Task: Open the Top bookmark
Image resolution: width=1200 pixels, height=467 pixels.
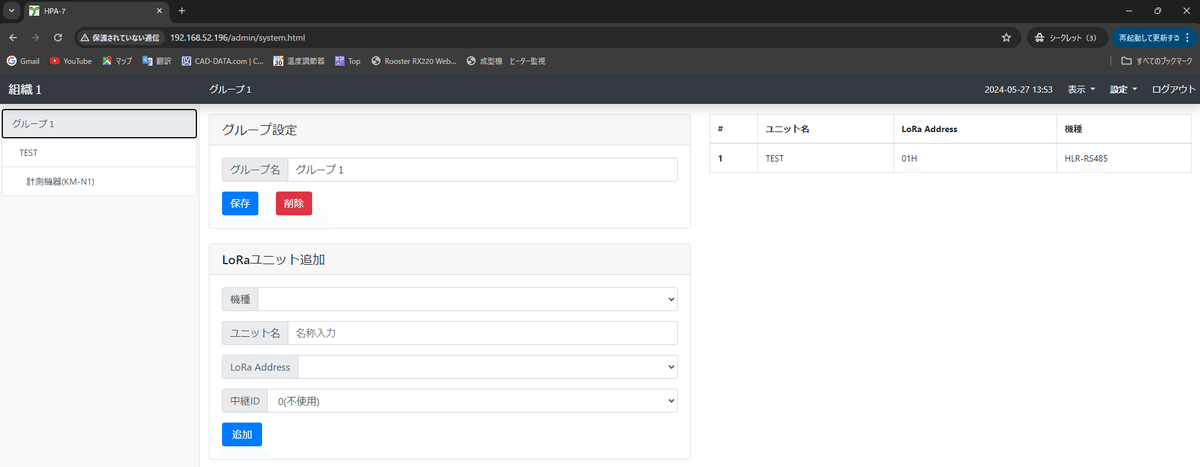Action: [348, 61]
